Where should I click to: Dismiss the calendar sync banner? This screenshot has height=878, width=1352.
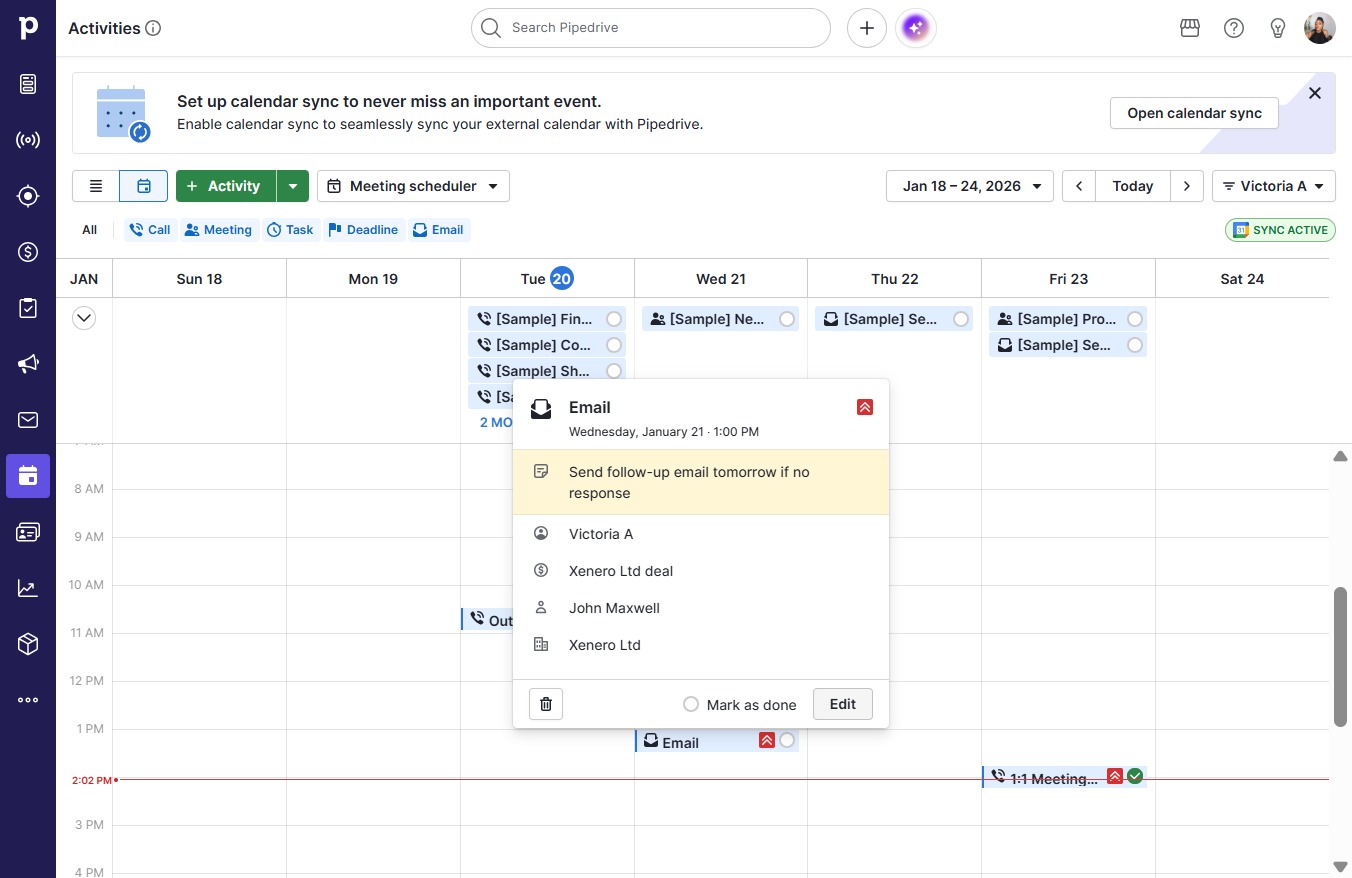[1315, 93]
